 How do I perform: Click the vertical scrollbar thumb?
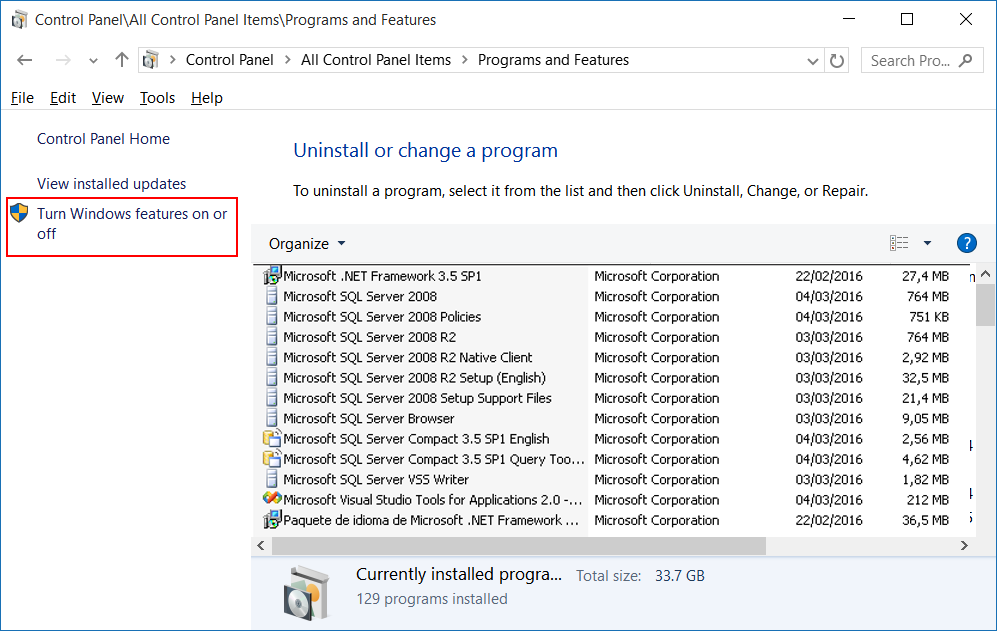click(986, 304)
